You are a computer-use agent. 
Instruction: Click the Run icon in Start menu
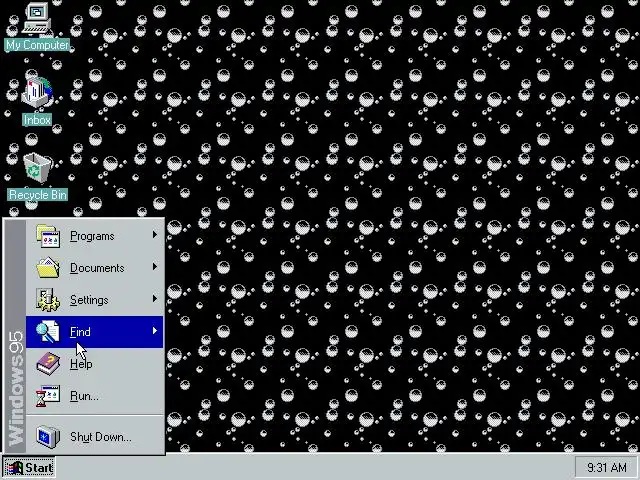48,396
